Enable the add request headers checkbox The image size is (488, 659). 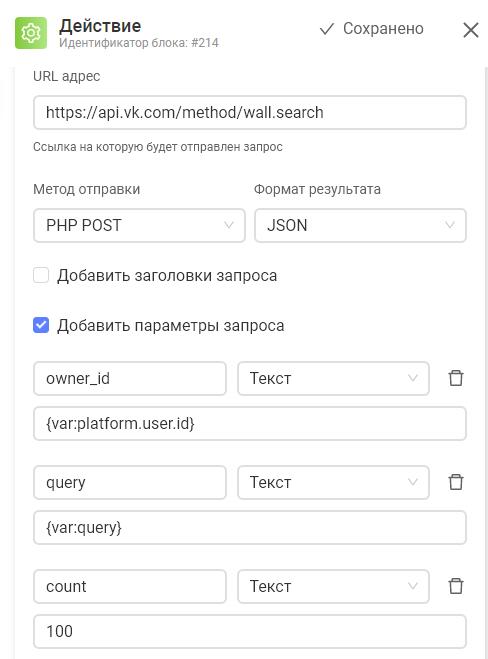41,275
